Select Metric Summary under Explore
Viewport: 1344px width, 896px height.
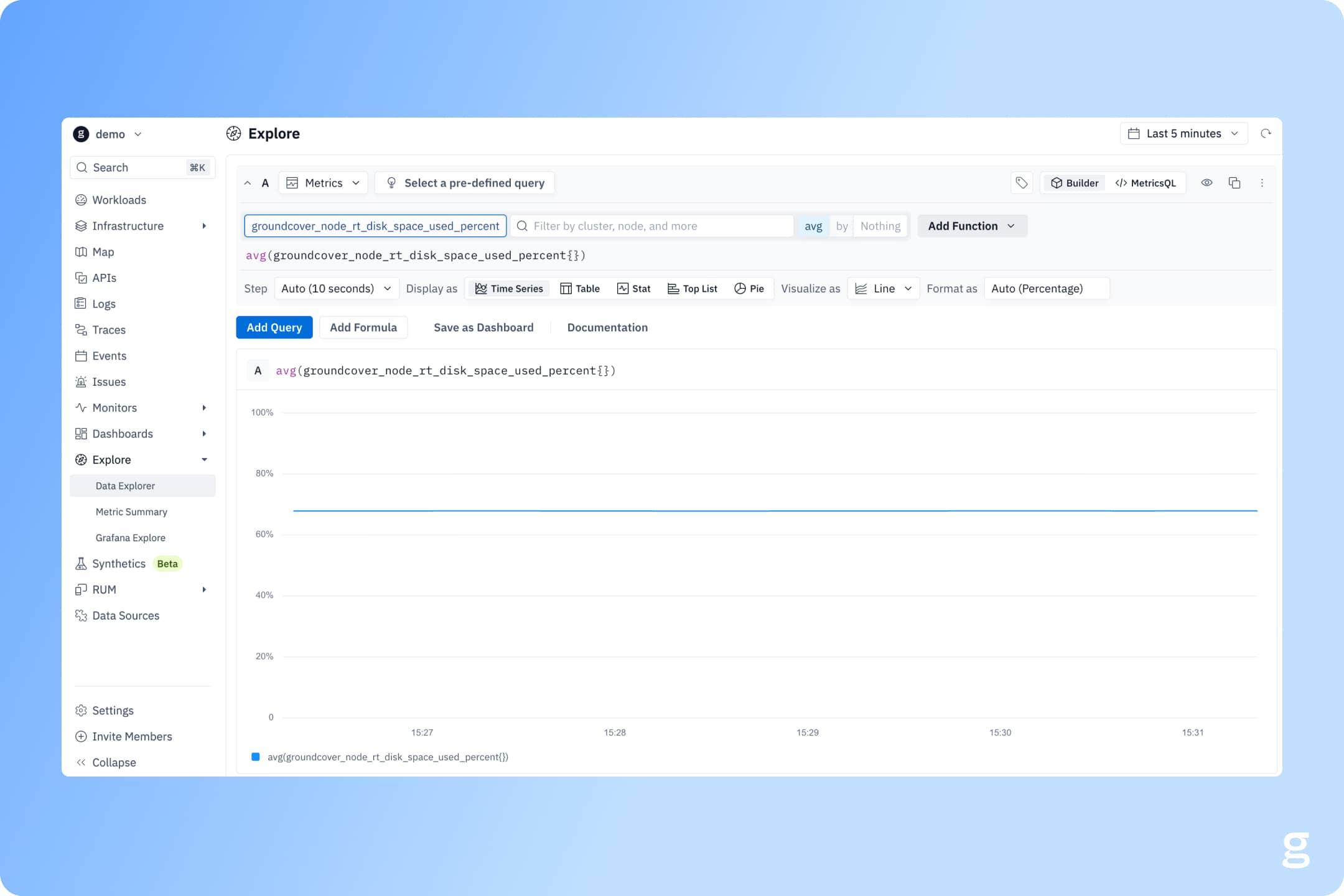131,512
